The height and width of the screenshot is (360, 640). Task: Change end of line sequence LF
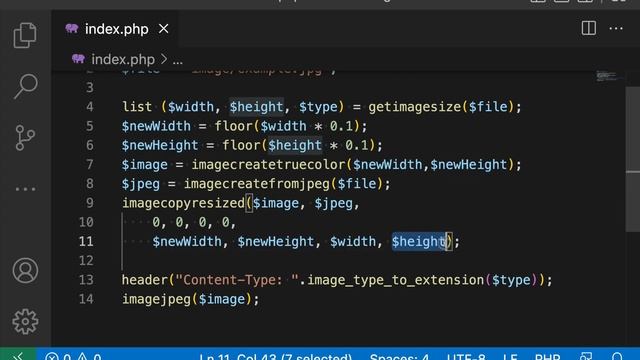click(x=510, y=356)
